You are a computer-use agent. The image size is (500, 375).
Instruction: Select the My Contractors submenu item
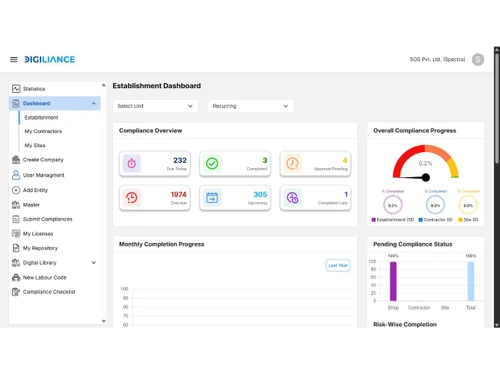click(x=43, y=131)
